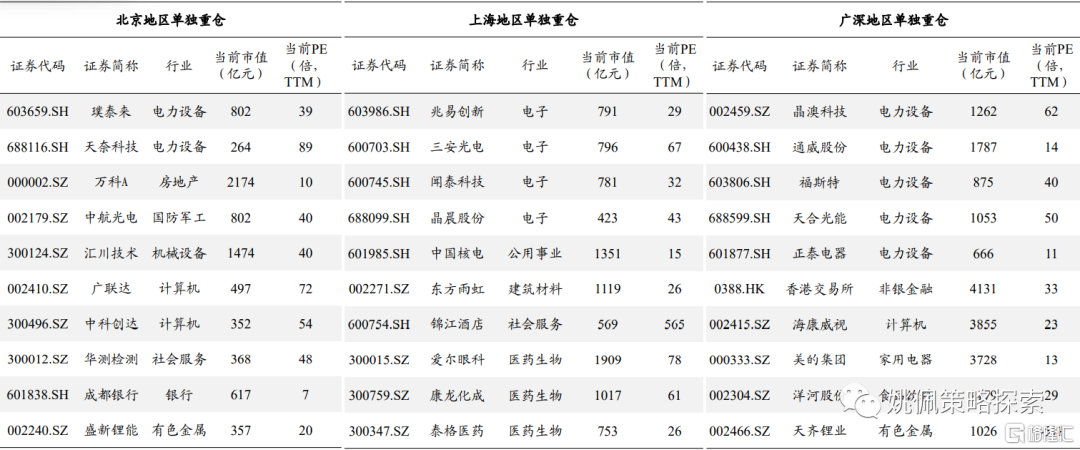
Task: Click the 广深地区单独重仓 section heading
Action: click(x=893, y=21)
